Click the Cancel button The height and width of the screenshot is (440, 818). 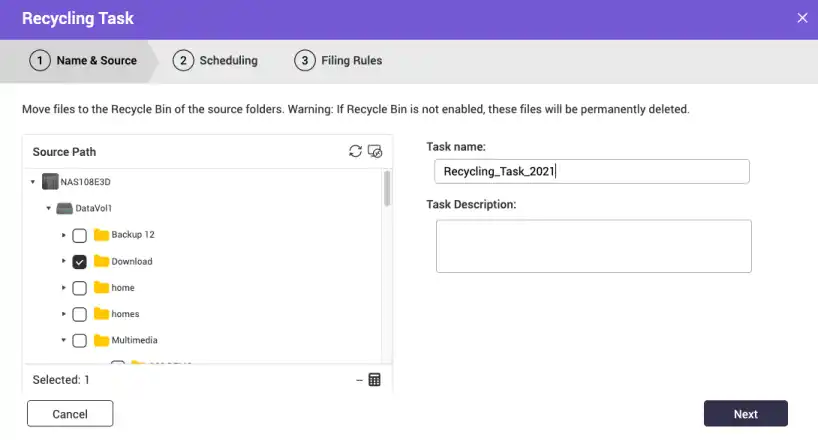click(x=70, y=413)
